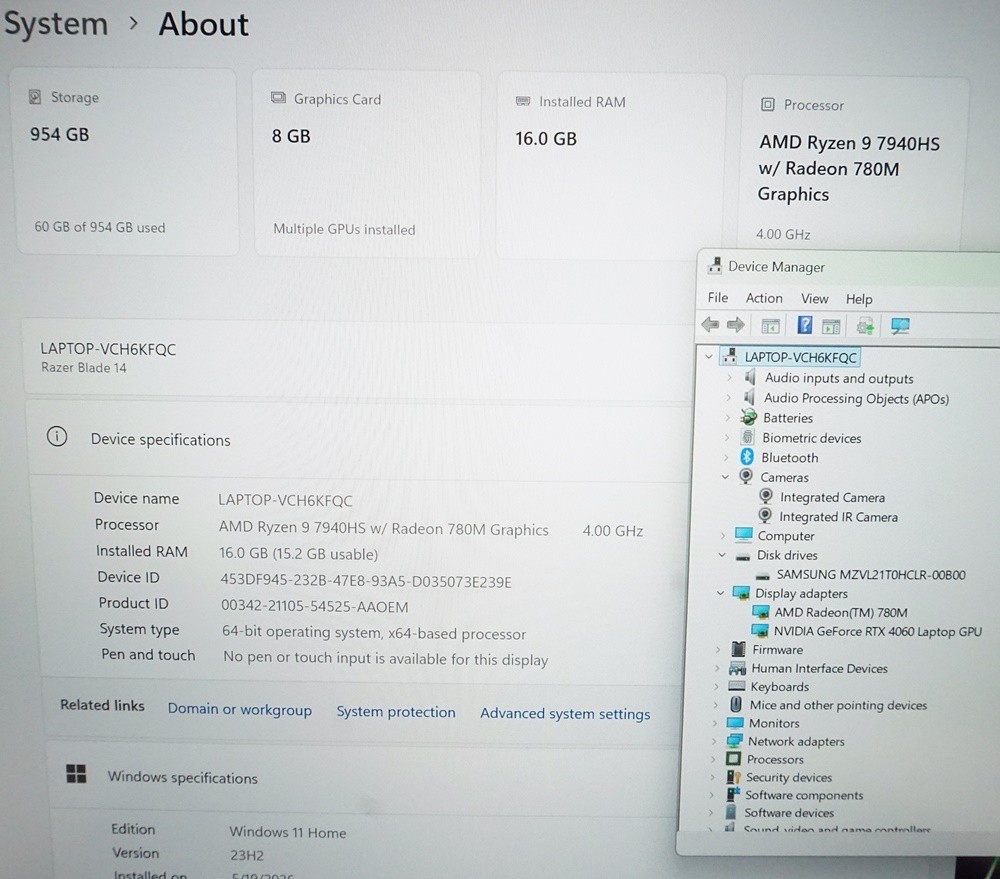Viewport: 1000px width, 879px height.
Task: Click the Windows 11 Home edition text
Action: pos(288,832)
